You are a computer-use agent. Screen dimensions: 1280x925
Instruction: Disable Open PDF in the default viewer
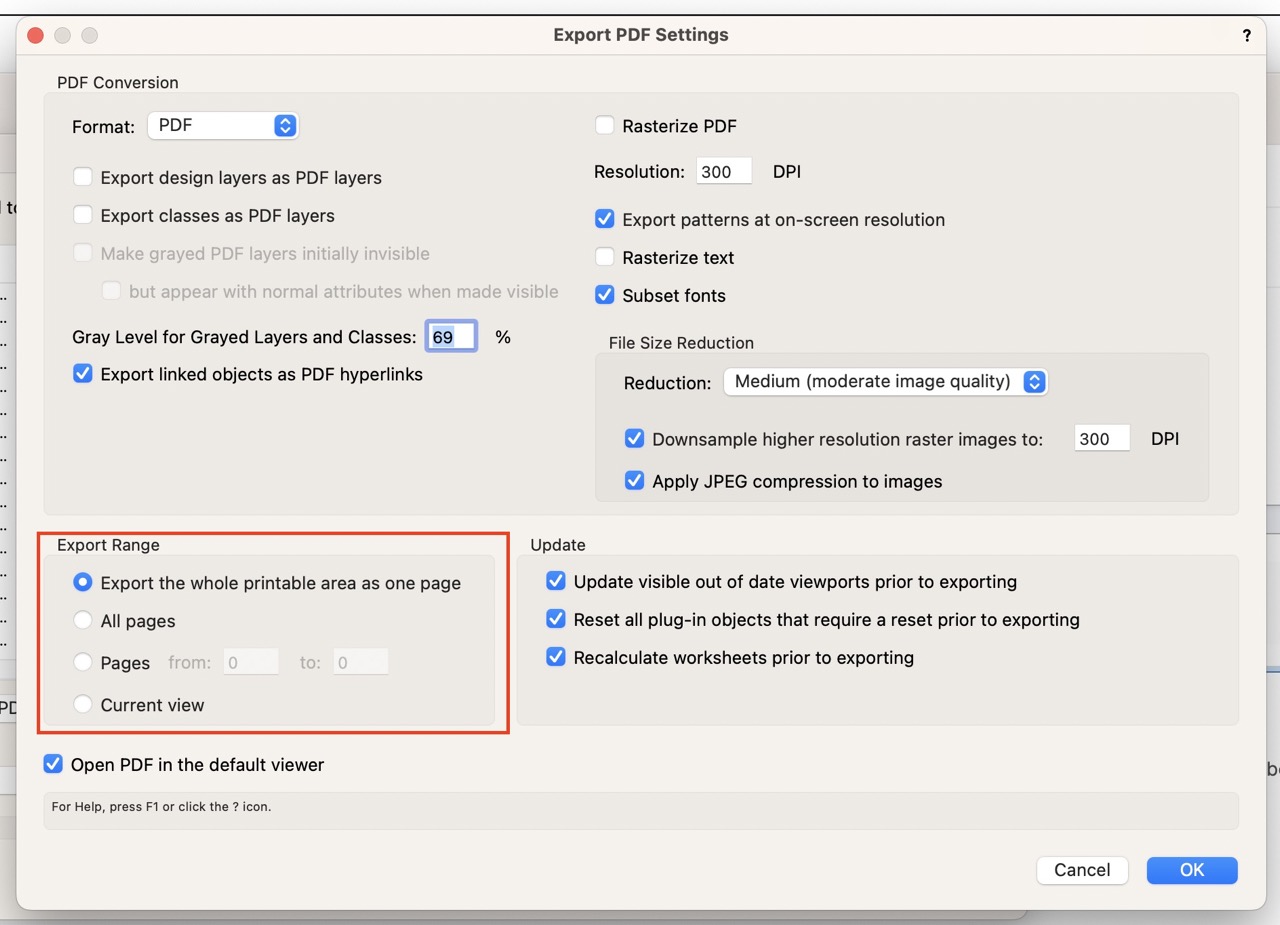tap(53, 765)
